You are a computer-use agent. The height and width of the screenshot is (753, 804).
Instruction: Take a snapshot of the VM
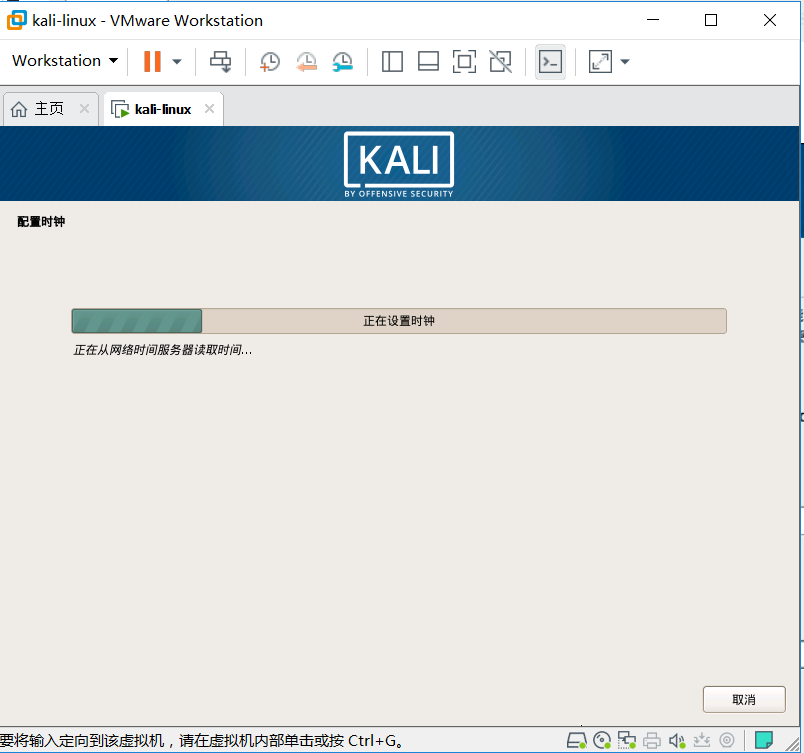pyautogui.click(x=270, y=62)
